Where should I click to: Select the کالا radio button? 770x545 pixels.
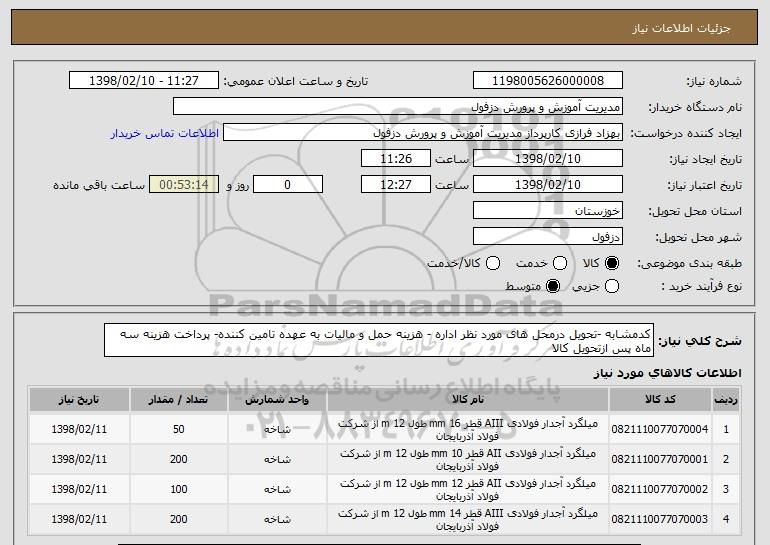[612, 264]
